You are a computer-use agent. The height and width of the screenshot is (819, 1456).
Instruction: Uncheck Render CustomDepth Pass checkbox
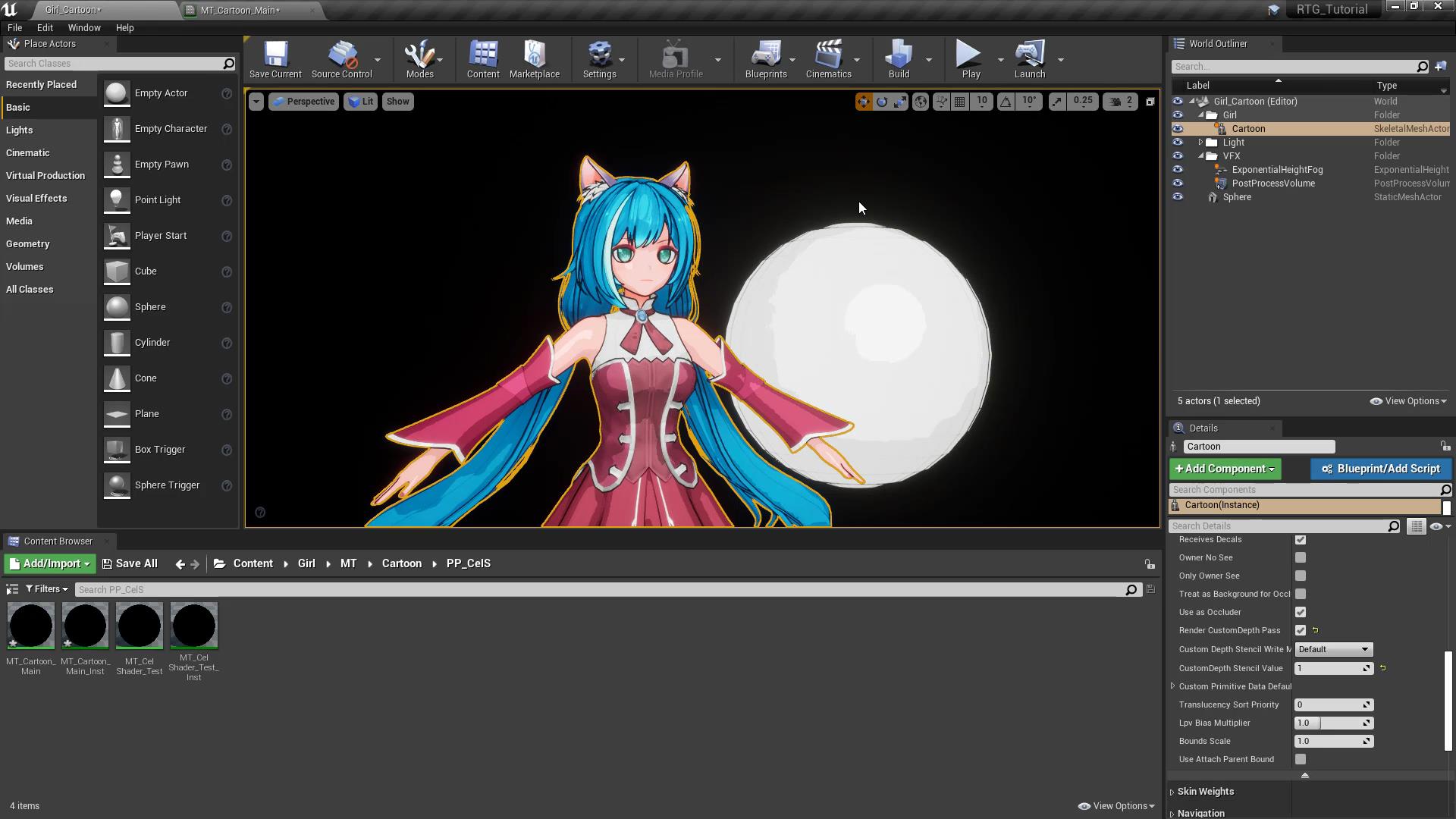coord(1301,630)
